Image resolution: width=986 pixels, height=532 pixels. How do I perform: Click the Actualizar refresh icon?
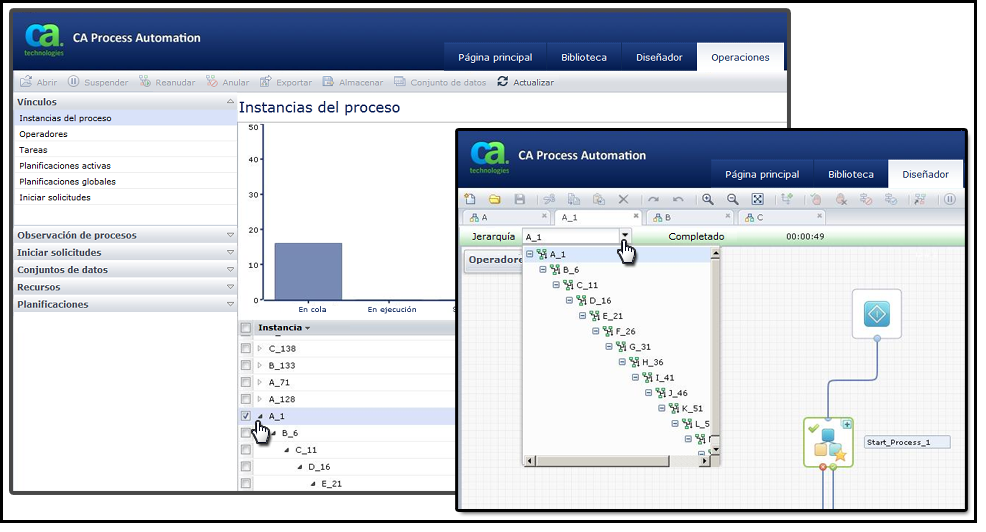click(502, 82)
